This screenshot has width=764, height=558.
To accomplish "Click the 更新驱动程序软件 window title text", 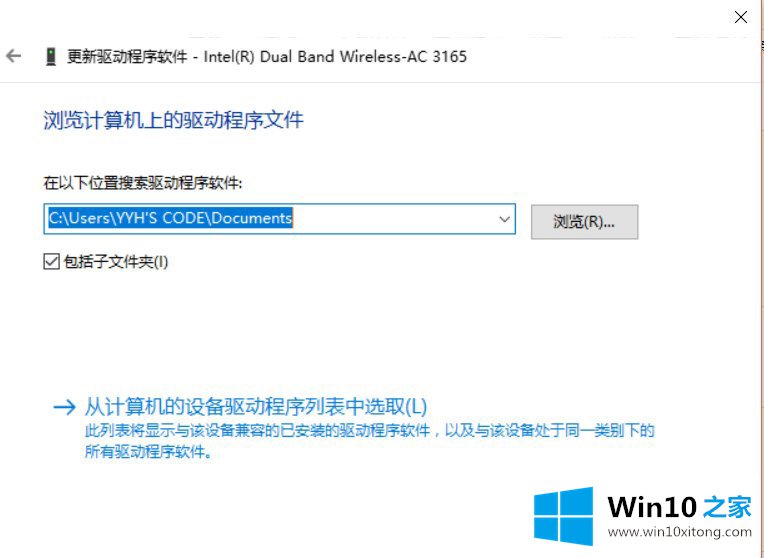I will (127, 57).
